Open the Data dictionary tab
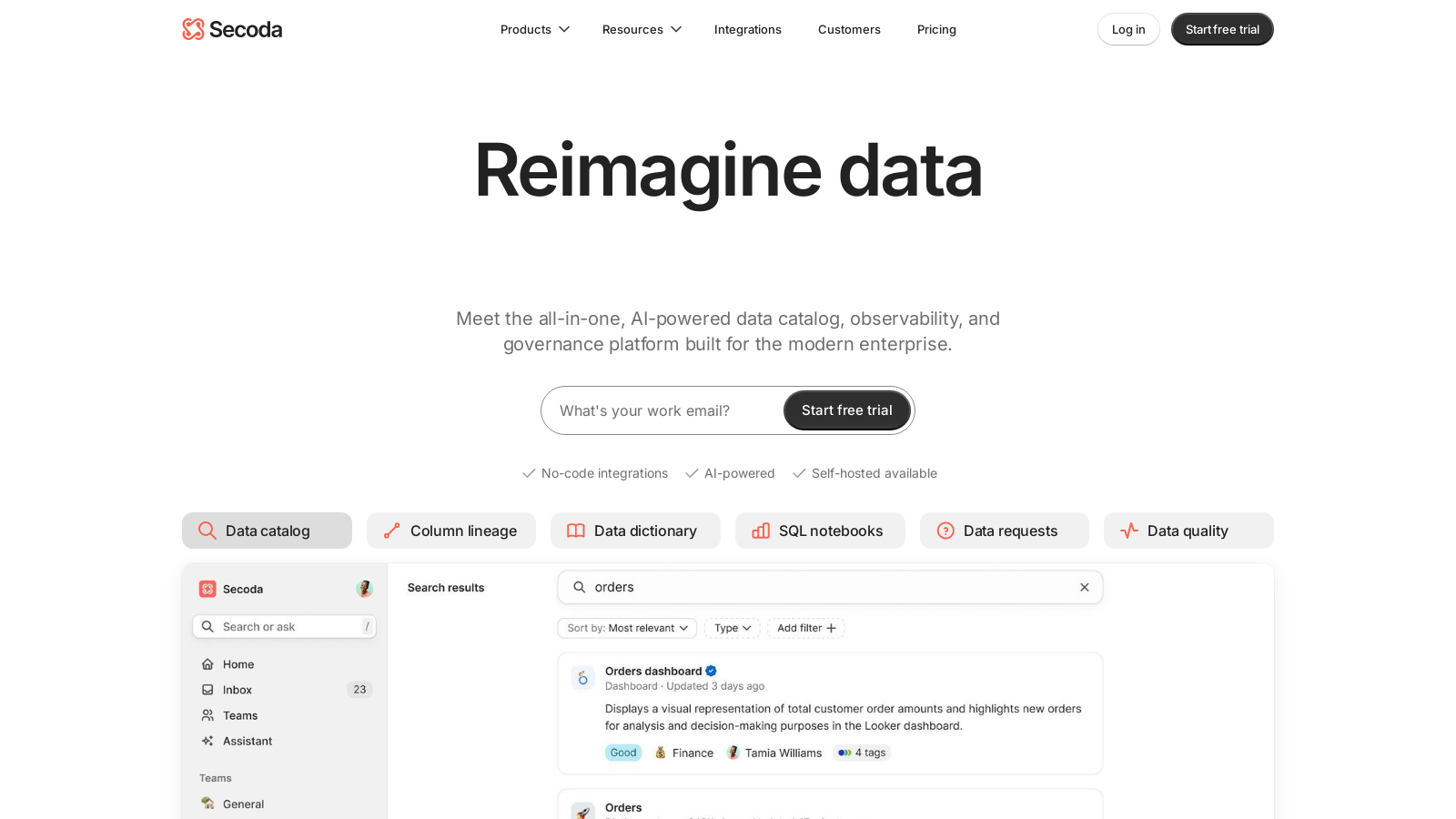This screenshot has width=1456, height=819. click(635, 531)
